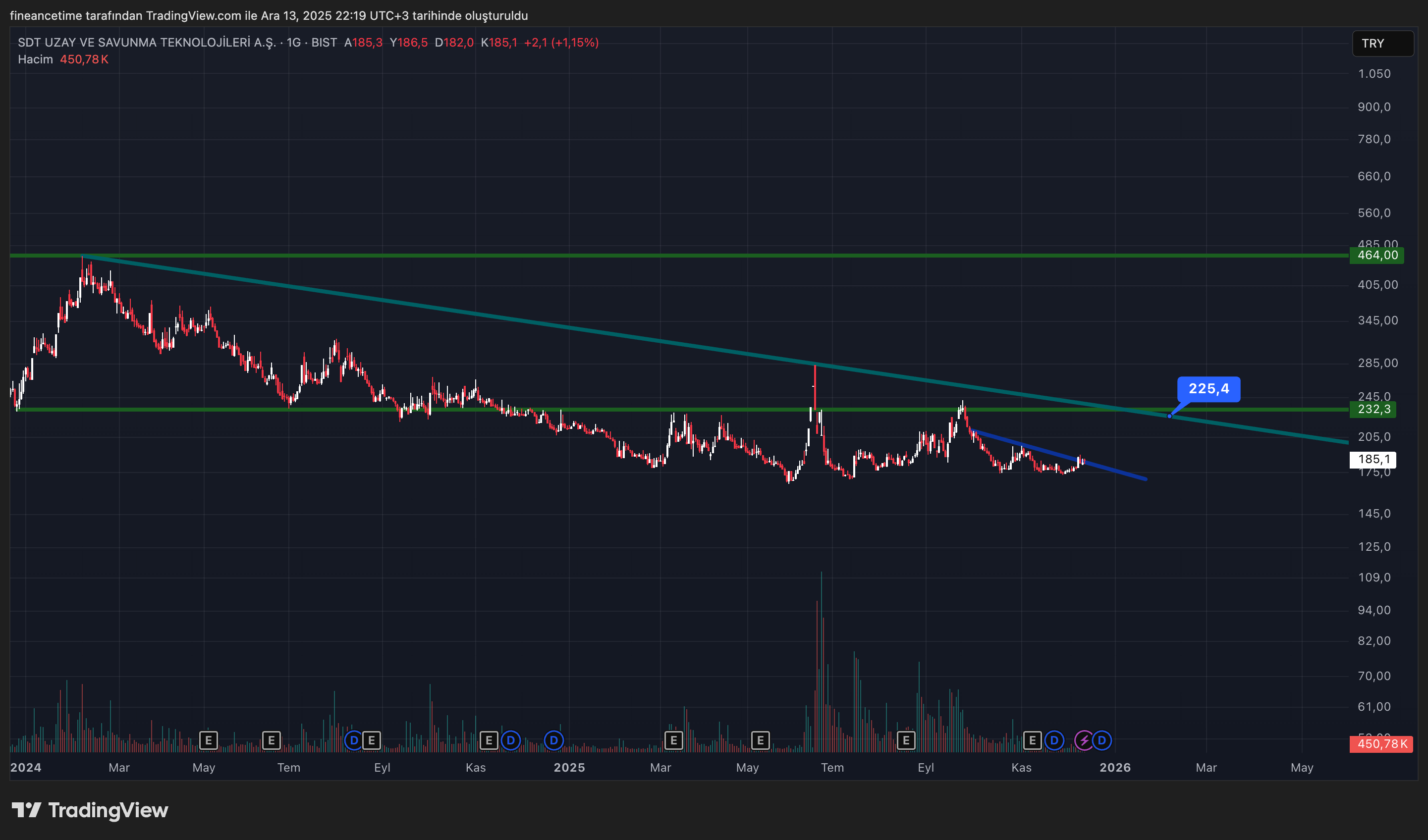Click the earnings E marker near Mar 2025
Screen dimensions: 1428x840
point(673,740)
